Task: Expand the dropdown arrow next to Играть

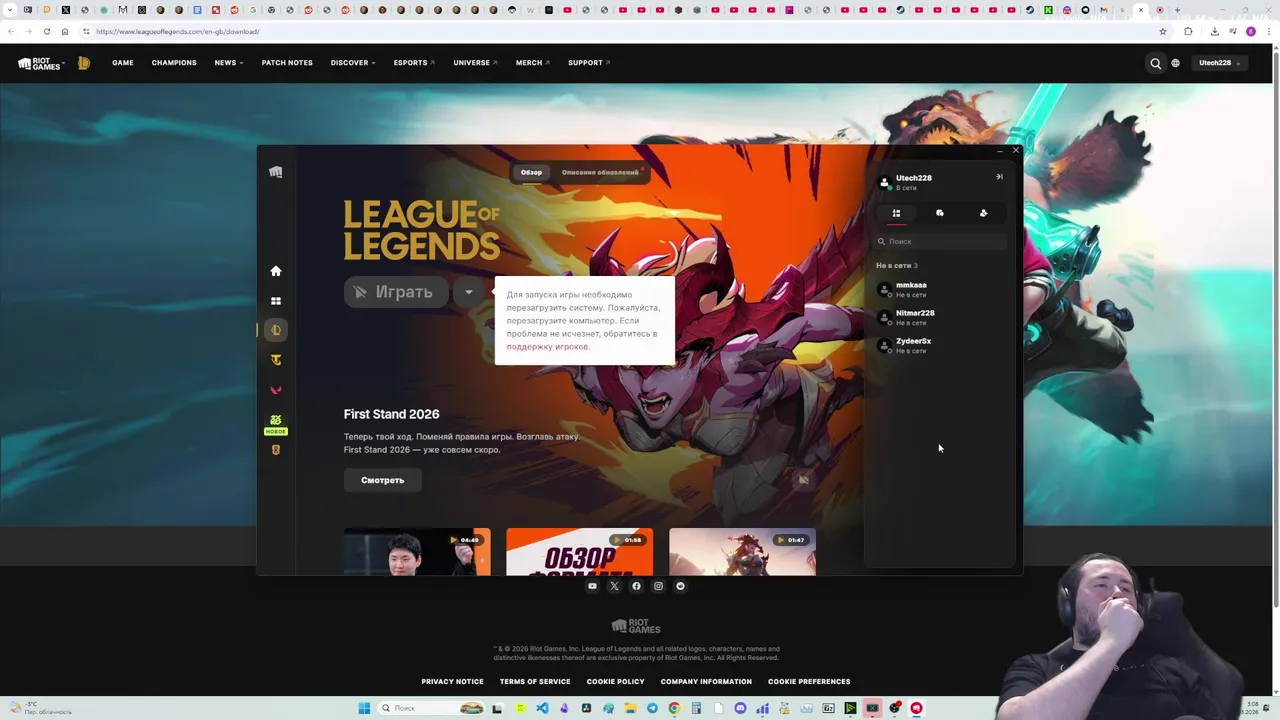Action: pos(468,292)
